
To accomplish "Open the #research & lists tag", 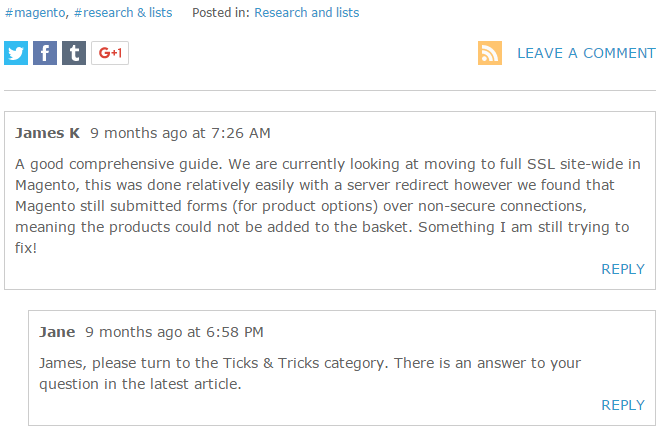I will 123,13.
